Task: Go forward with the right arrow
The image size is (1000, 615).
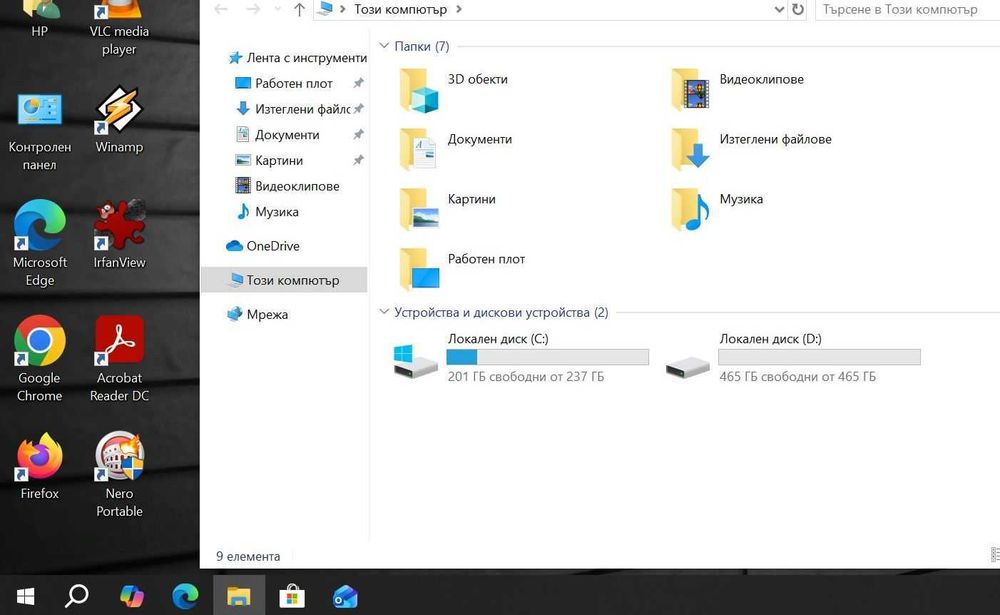Action: coord(253,10)
